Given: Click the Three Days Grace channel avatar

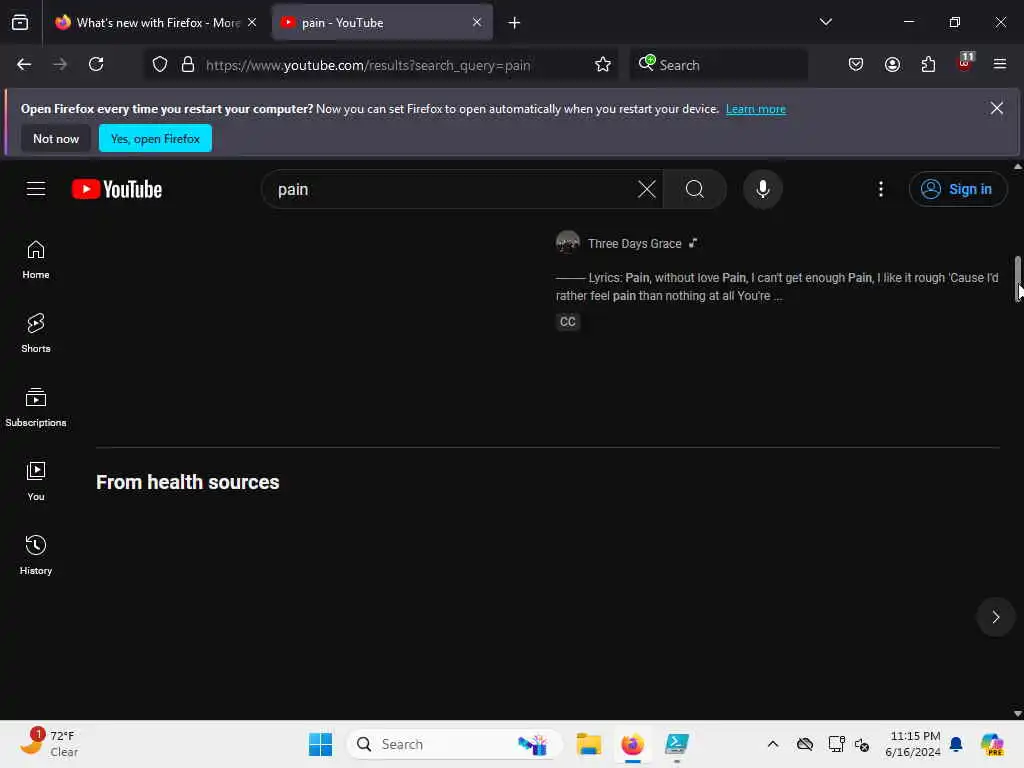Looking at the screenshot, I should (x=568, y=243).
